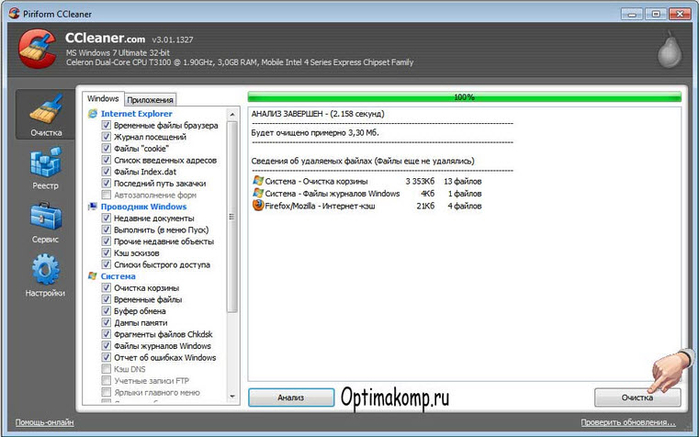Click the Piriform pear icon

[670, 49]
